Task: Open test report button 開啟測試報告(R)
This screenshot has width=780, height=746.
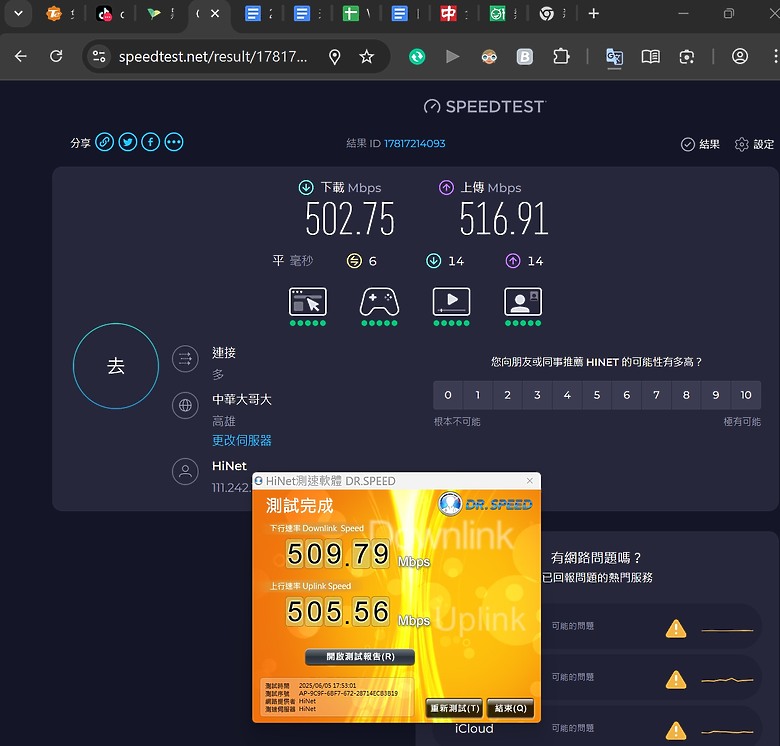Action: (360, 656)
